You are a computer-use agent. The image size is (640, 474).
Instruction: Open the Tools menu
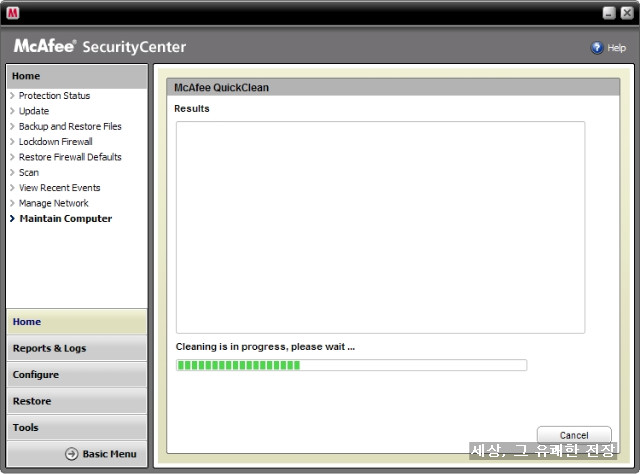tap(77, 427)
